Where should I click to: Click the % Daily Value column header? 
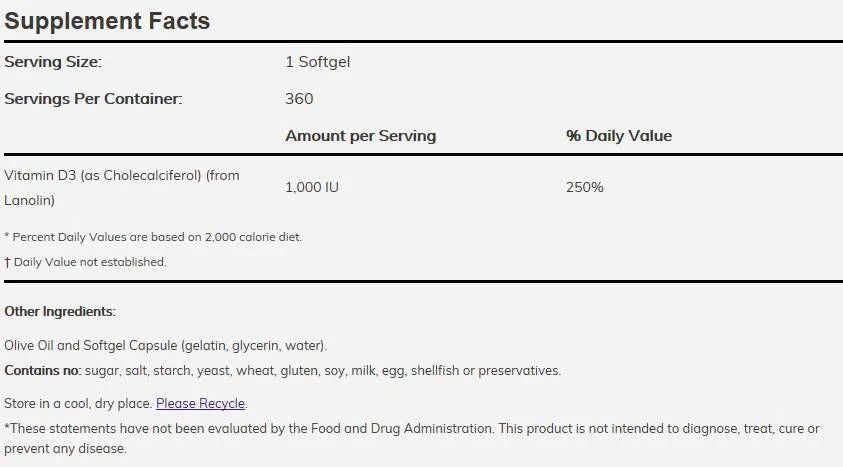(x=618, y=136)
